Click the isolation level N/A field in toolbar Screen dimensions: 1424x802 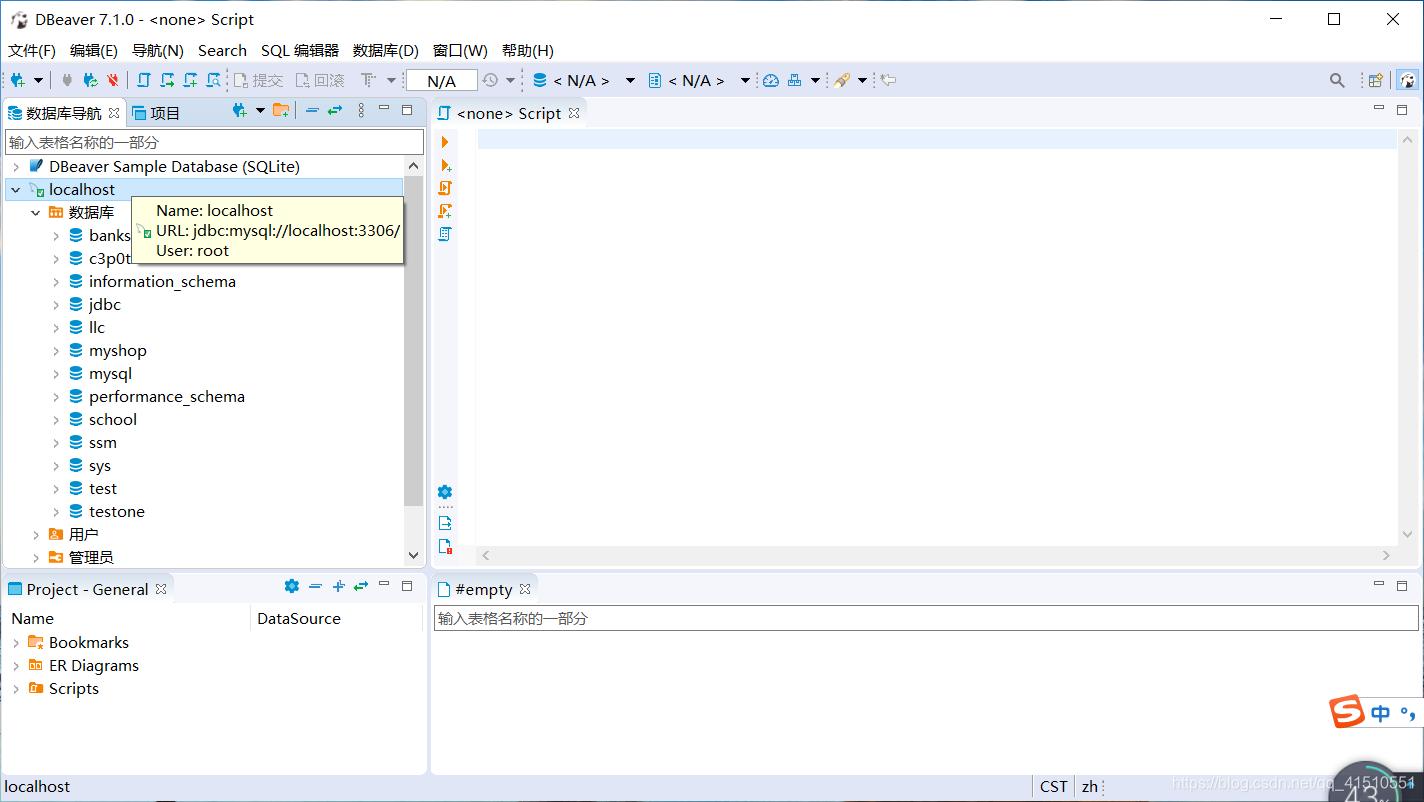(x=441, y=81)
